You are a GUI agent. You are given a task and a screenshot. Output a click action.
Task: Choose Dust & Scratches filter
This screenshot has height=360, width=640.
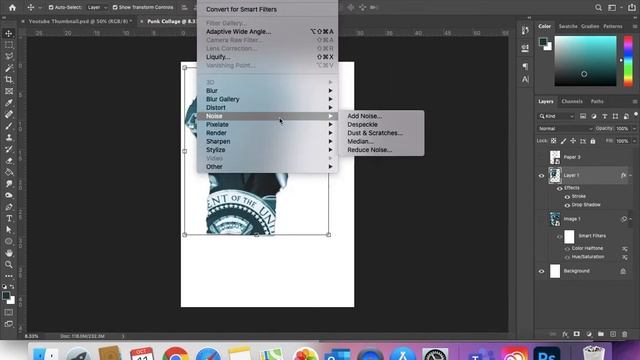coord(375,133)
